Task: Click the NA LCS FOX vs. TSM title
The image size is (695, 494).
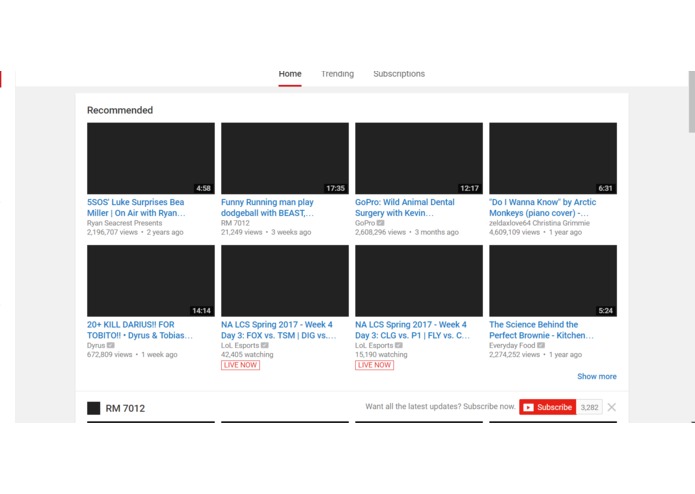Action: 279,330
